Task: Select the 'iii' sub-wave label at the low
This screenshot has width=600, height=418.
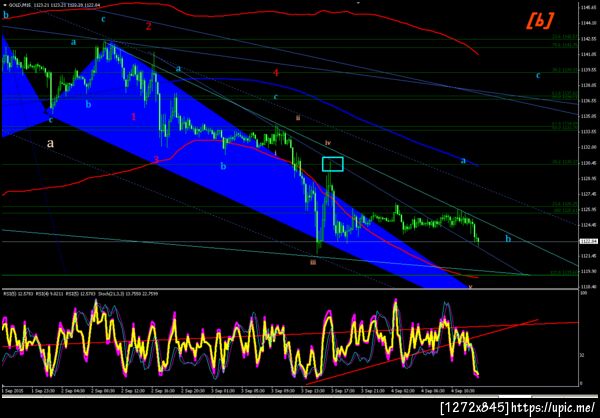Action: click(313, 262)
